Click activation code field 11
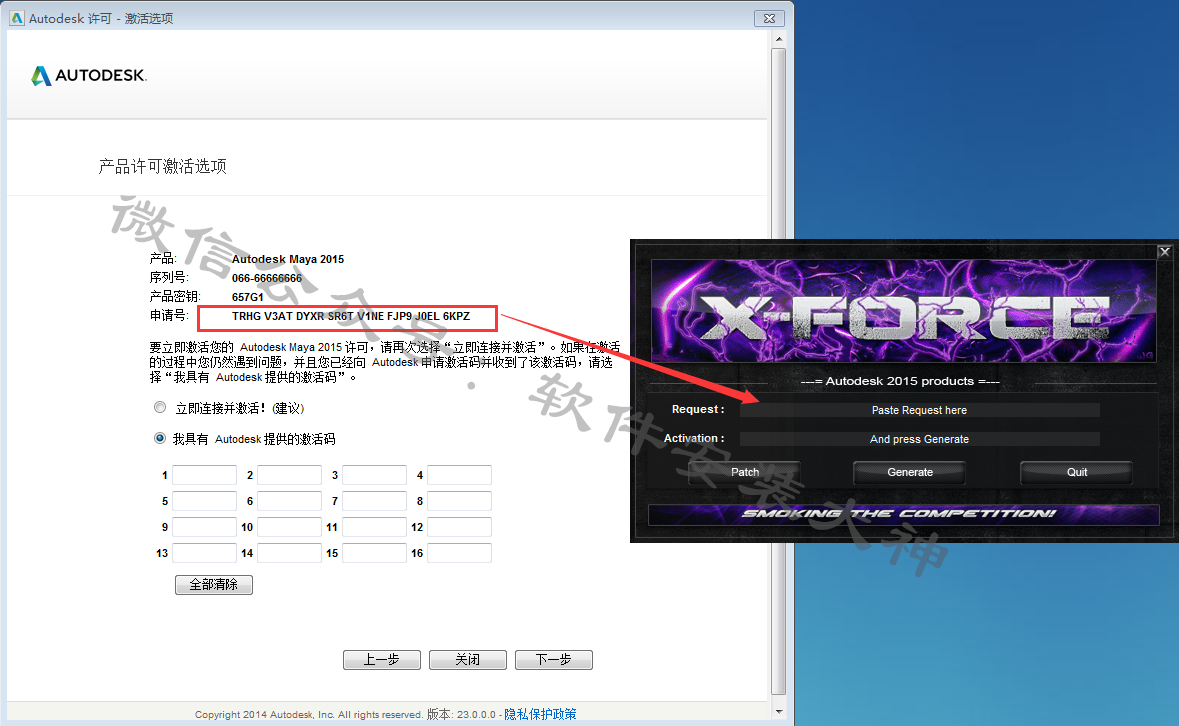Screen dimensions: 1179x726 [374, 527]
